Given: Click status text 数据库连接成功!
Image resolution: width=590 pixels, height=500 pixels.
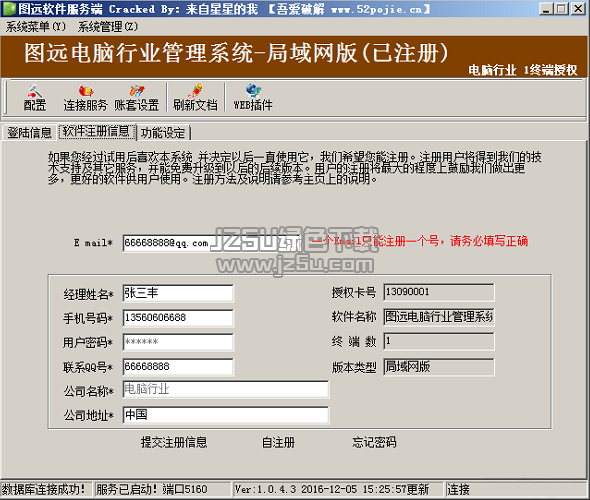Looking at the screenshot, I should (44, 489).
